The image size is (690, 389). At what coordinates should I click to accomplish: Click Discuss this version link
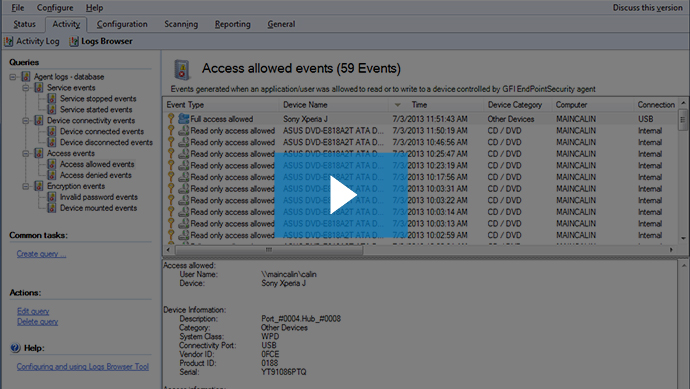click(x=647, y=7)
